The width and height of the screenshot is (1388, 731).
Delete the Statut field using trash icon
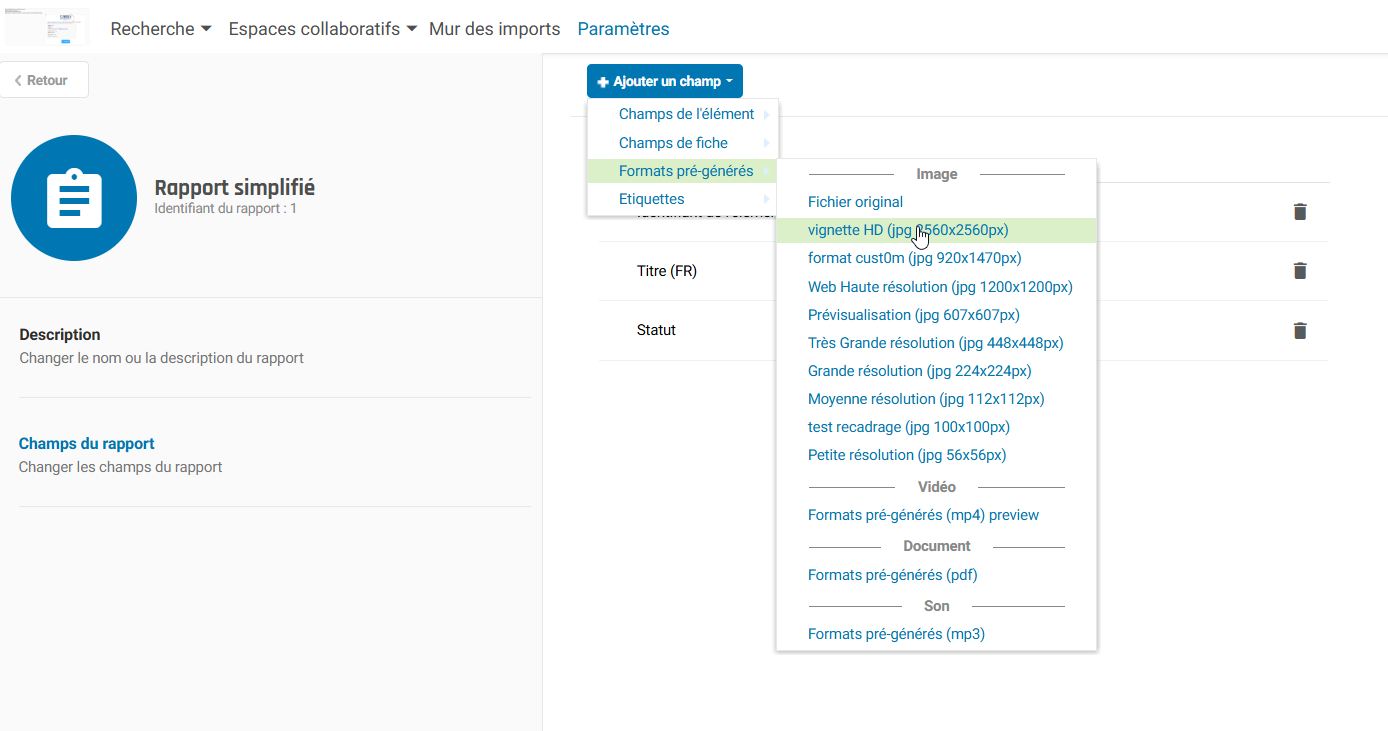(1299, 330)
